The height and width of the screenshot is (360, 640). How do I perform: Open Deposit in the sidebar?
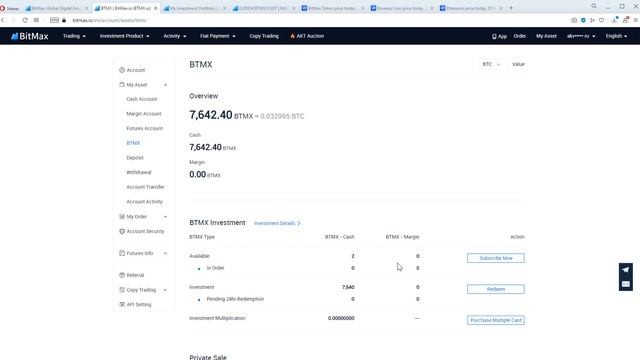pos(135,158)
